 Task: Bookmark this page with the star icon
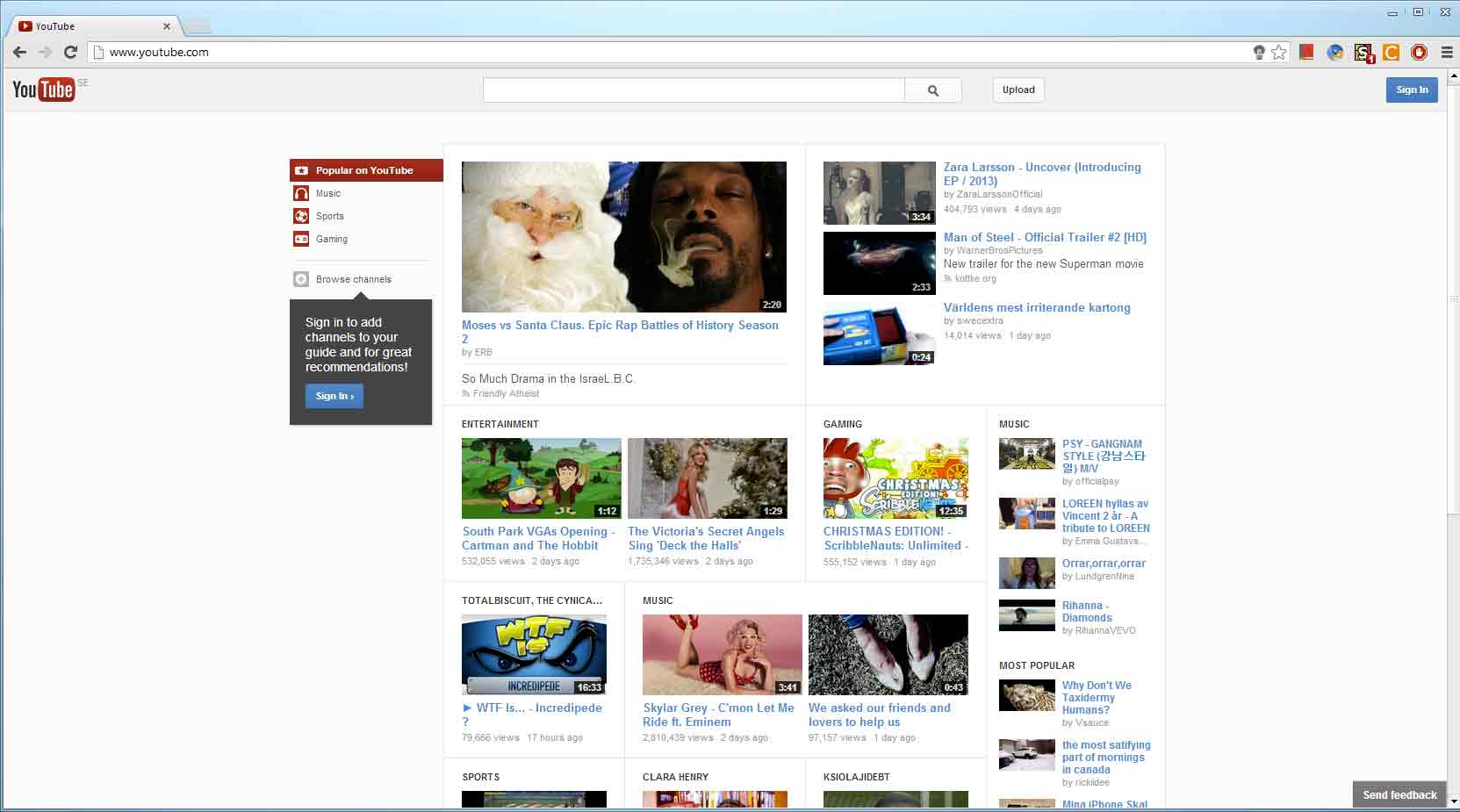coord(1279,53)
